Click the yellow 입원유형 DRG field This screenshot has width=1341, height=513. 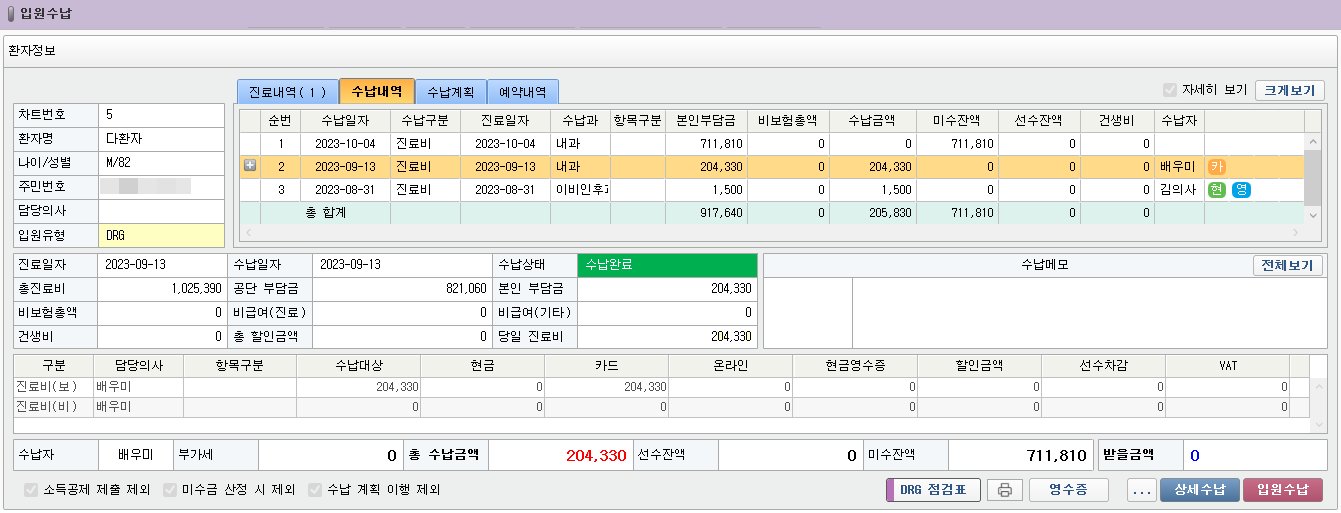click(161, 235)
